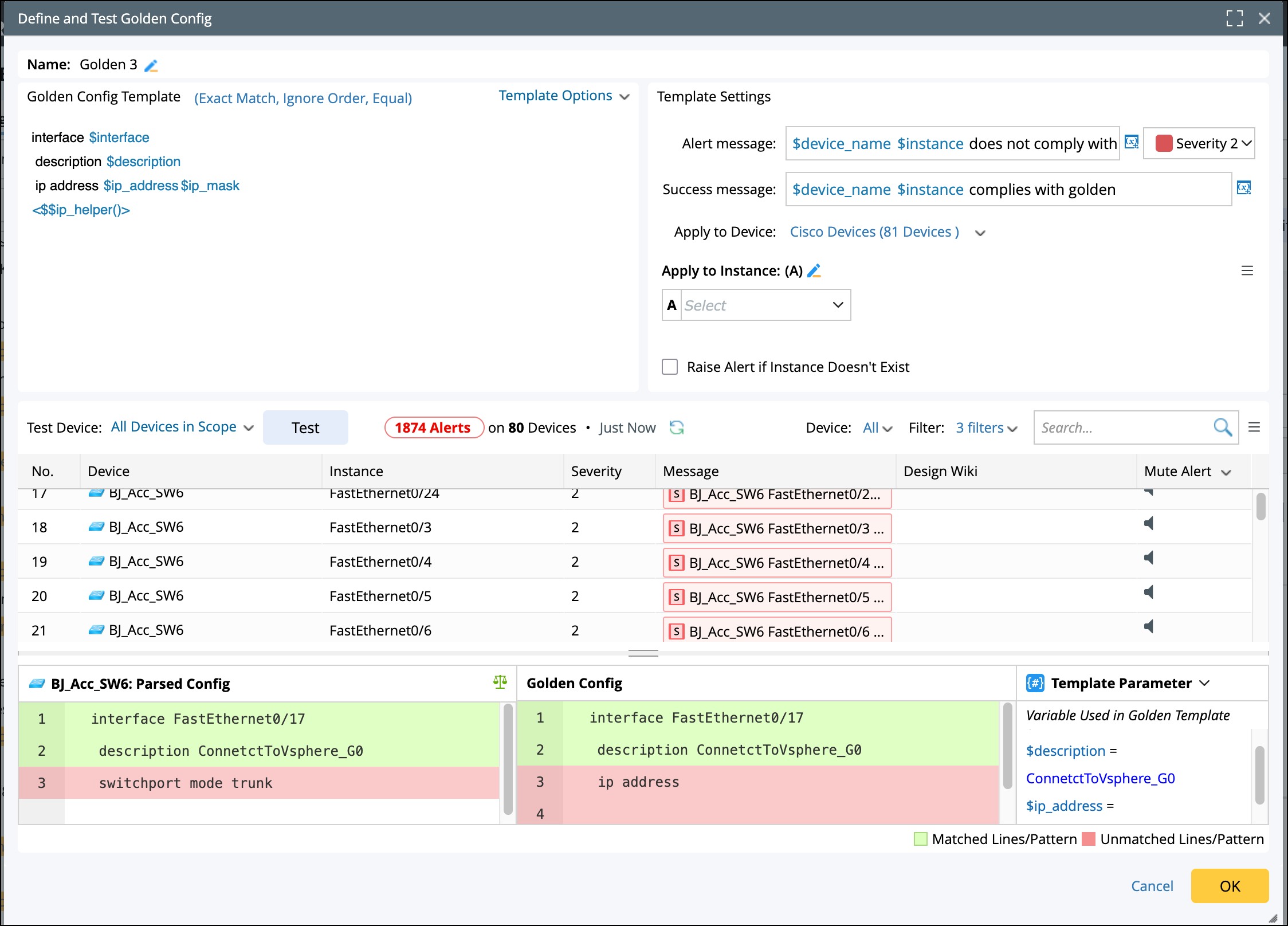This screenshot has height=926, width=1288.
Task: Click compare scale icon in Parsed Config header
Action: coord(500,682)
